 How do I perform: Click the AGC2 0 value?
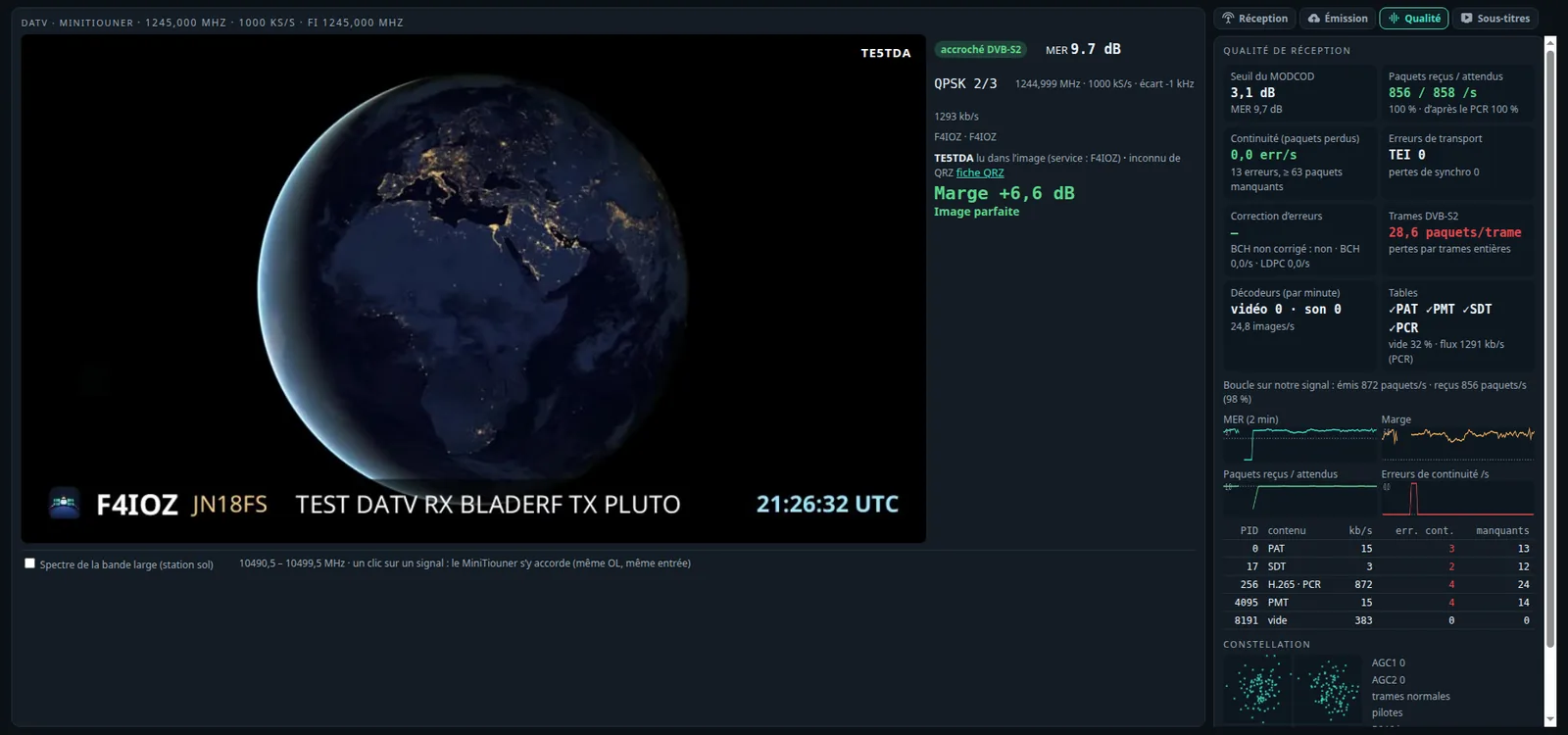[x=1389, y=680]
